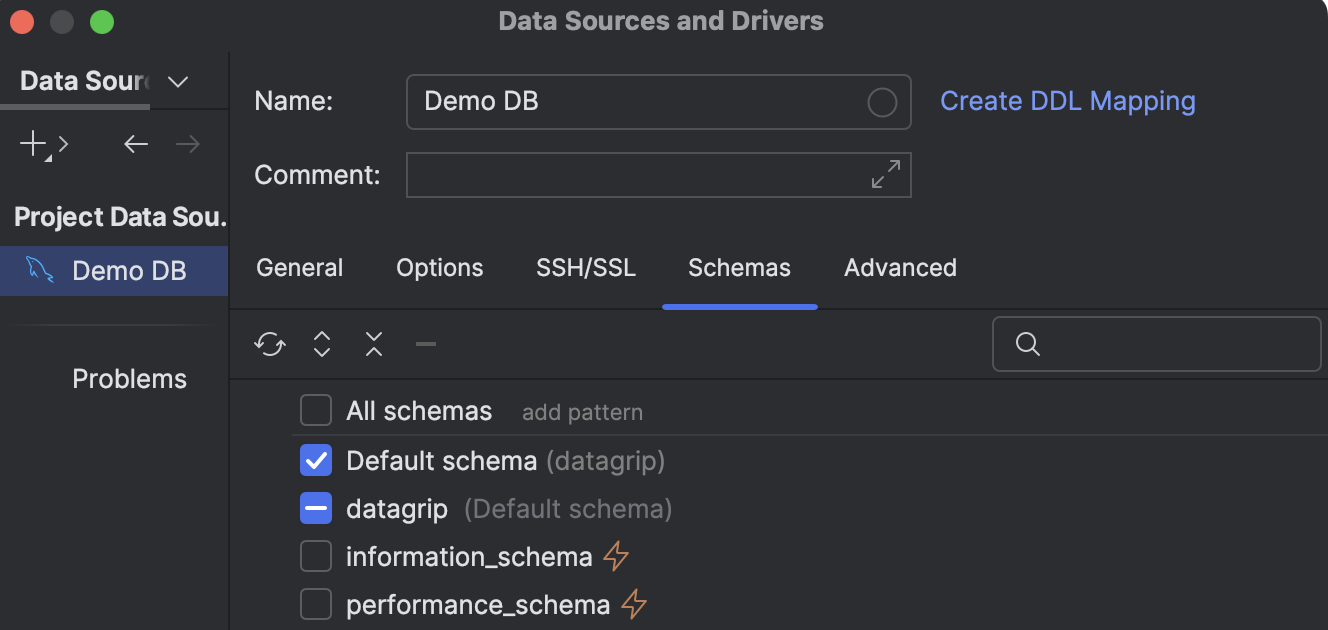Uncheck the Default schema checkbox
Viewport: 1328px width, 630px height.
point(316,459)
